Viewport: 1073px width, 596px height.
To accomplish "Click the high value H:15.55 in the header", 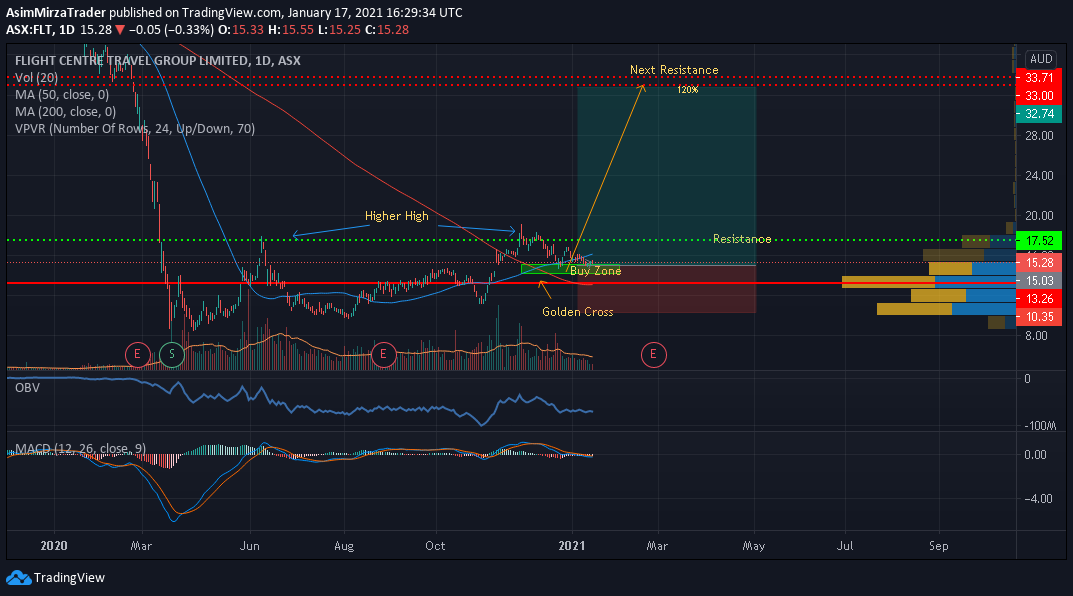I will pyautogui.click(x=290, y=30).
